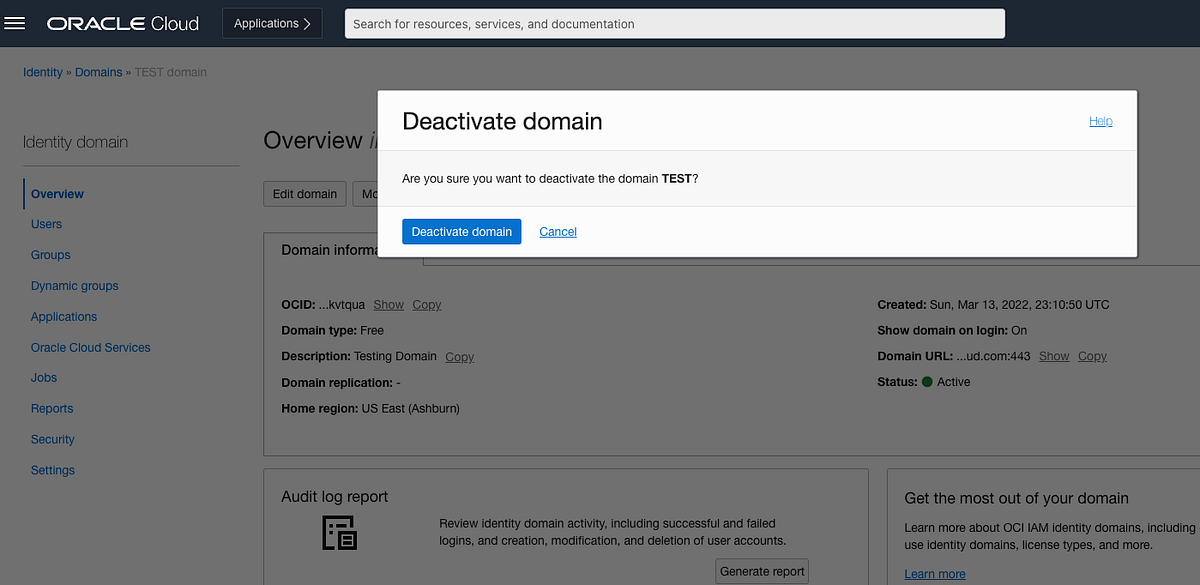
Task: Click the Oracle Cloud logo
Action: (x=122, y=22)
